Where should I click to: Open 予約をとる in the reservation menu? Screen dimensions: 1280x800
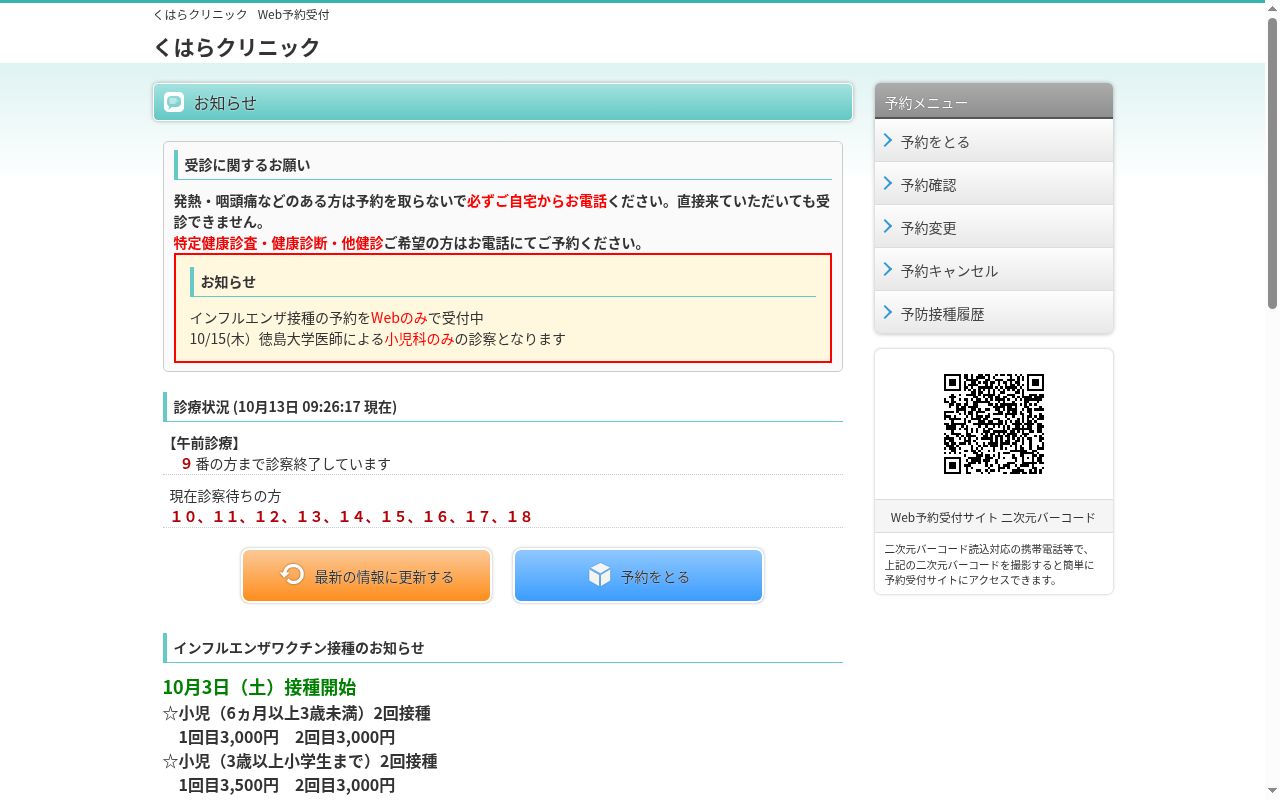pos(994,141)
